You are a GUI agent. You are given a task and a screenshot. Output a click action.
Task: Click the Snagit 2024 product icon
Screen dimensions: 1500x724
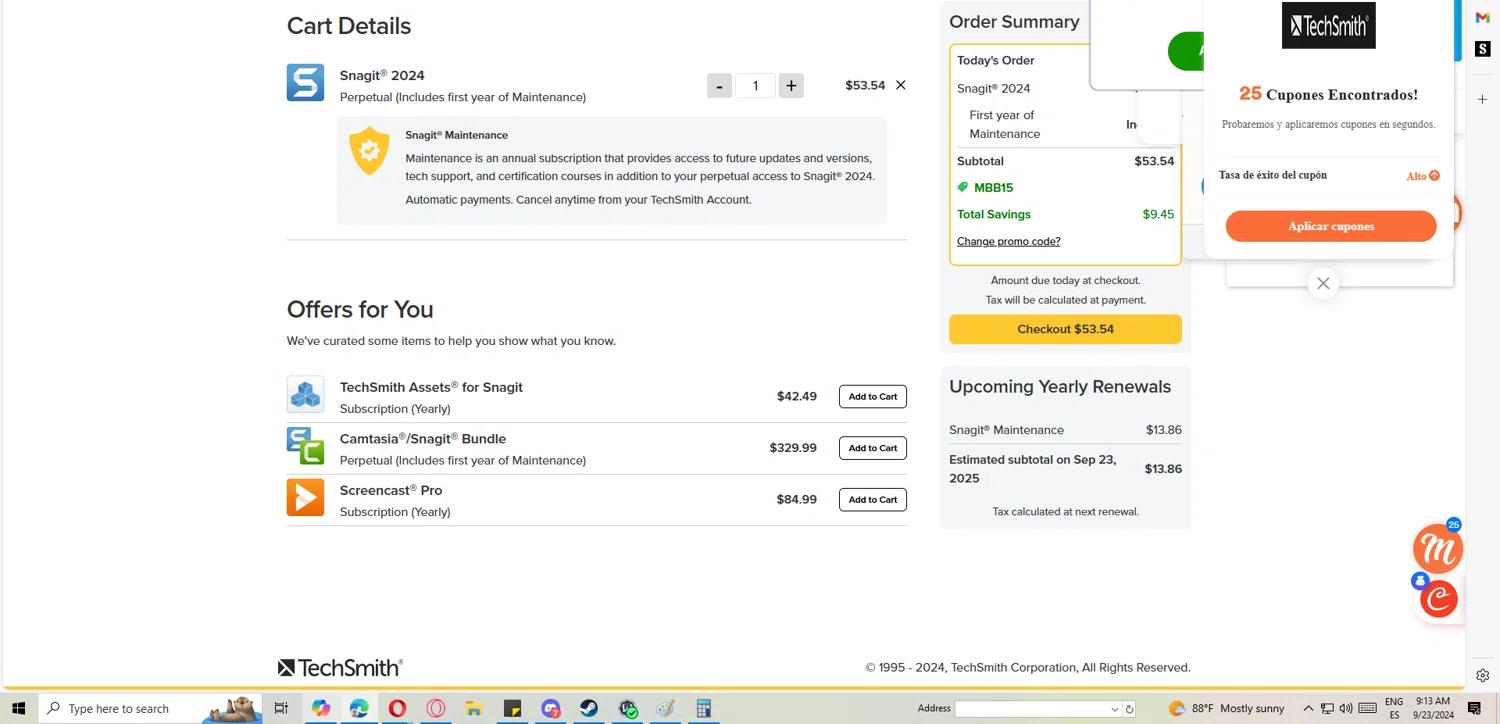pyautogui.click(x=305, y=83)
